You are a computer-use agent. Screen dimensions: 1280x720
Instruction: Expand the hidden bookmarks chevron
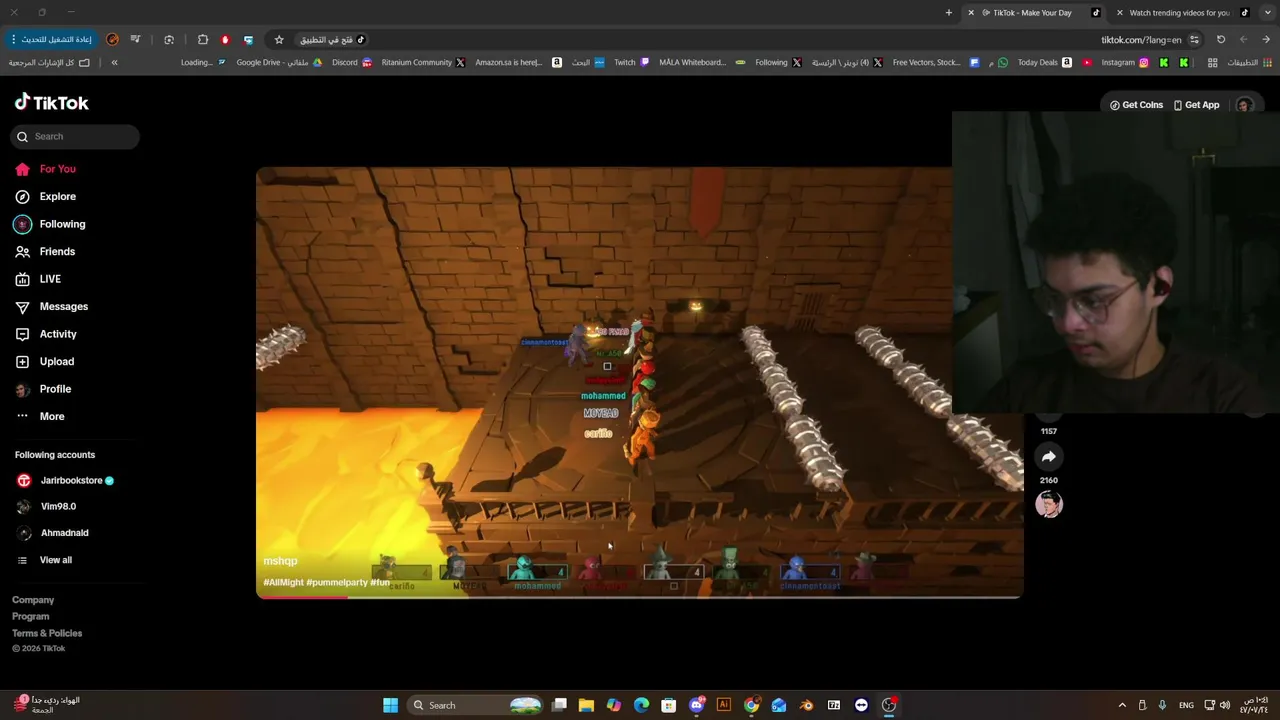(x=114, y=62)
